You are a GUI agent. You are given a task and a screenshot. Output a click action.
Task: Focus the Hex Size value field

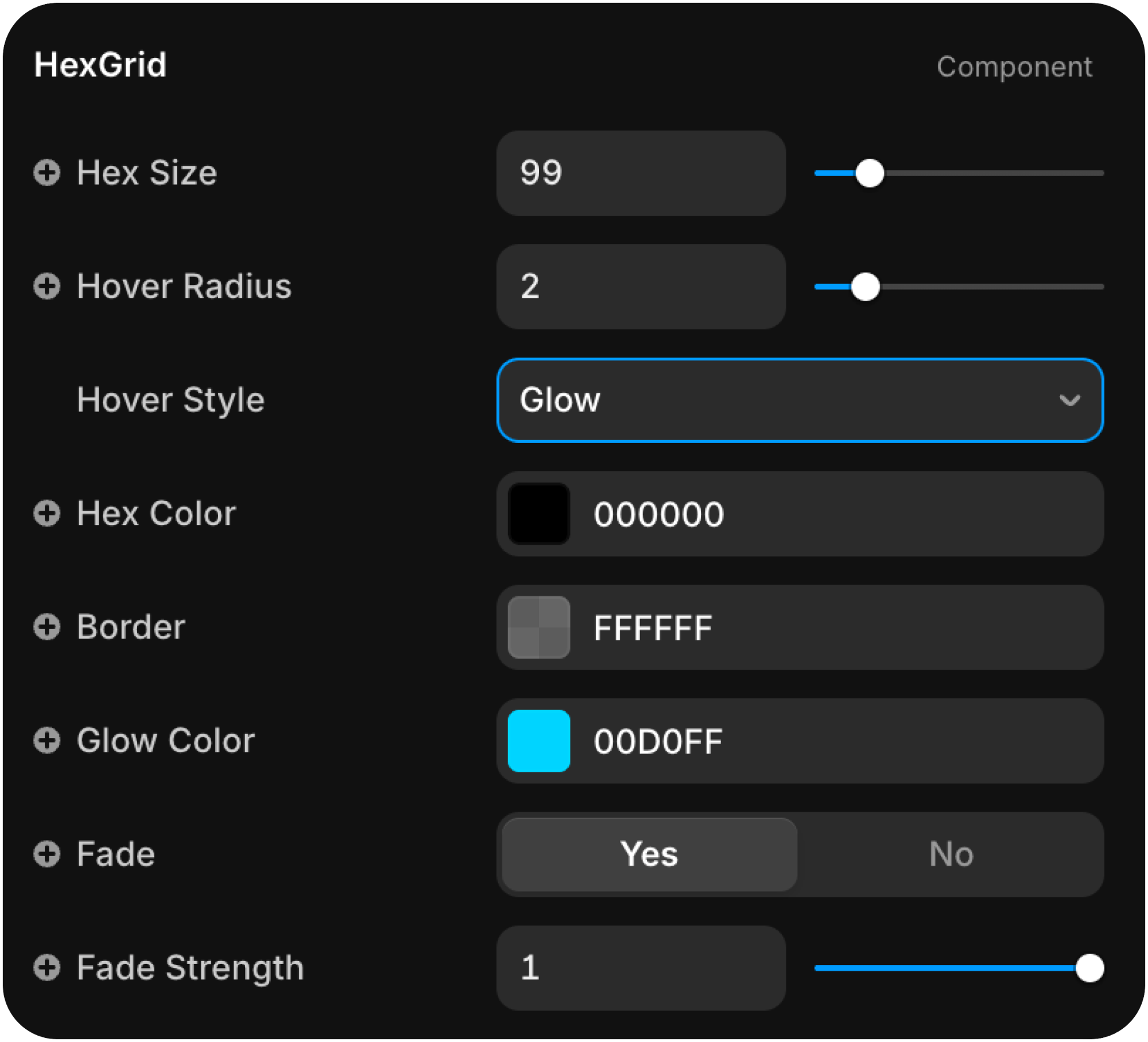click(641, 173)
